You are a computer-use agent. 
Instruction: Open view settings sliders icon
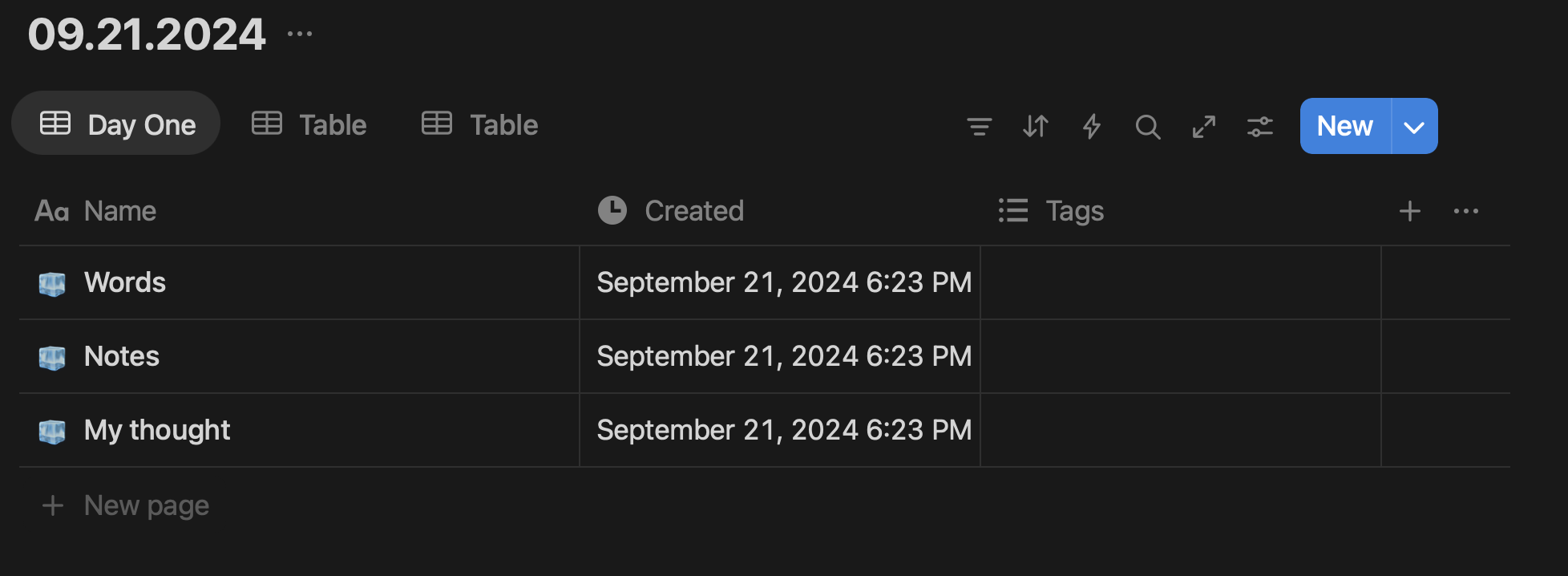coord(1260,126)
